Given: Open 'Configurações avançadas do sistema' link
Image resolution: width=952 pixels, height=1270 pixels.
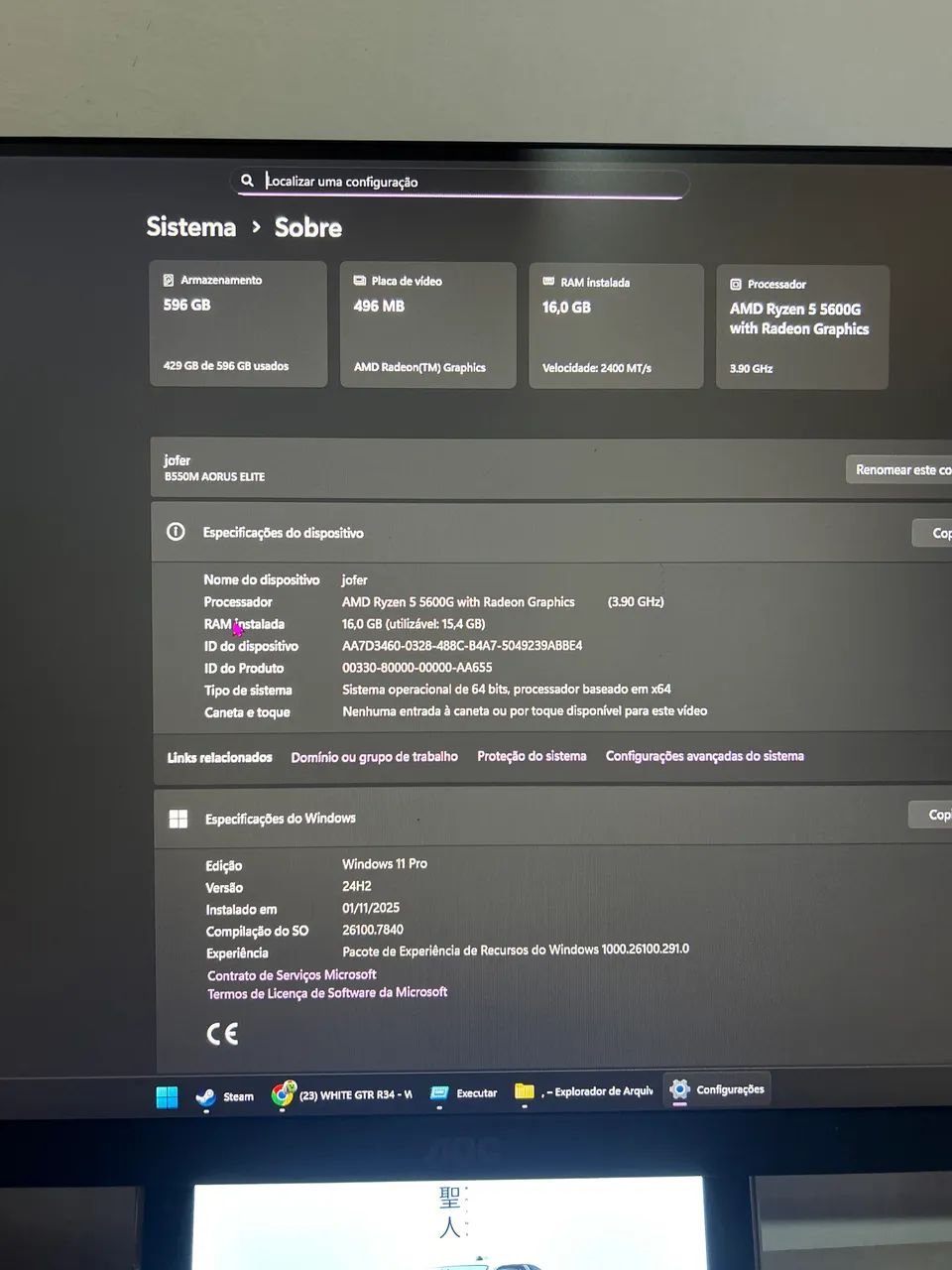Looking at the screenshot, I should pos(705,756).
